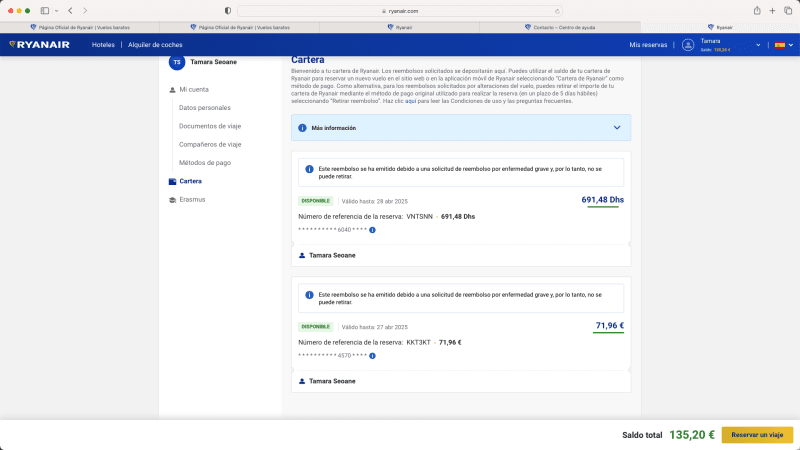Viewport: 800px width, 450px height.
Task: Click the Tamara account name in header
Action: [710, 41]
